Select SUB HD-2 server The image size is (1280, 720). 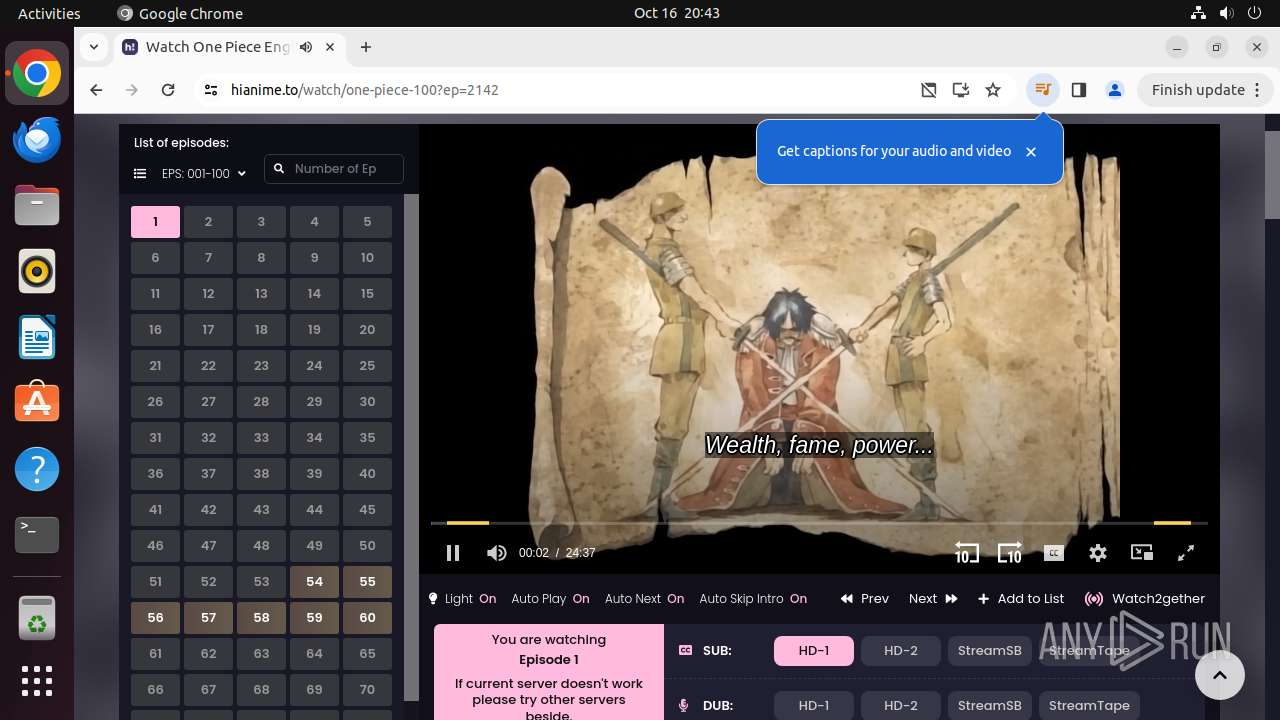pyautogui.click(x=901, y=650)
